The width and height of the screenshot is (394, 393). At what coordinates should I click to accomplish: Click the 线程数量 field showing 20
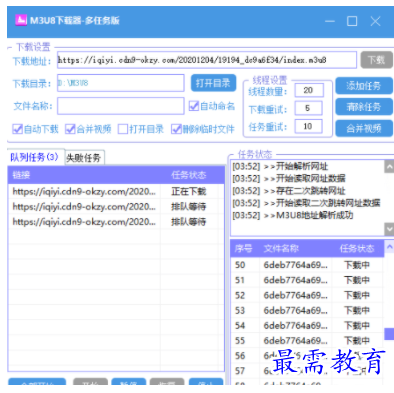coord(309,90)
